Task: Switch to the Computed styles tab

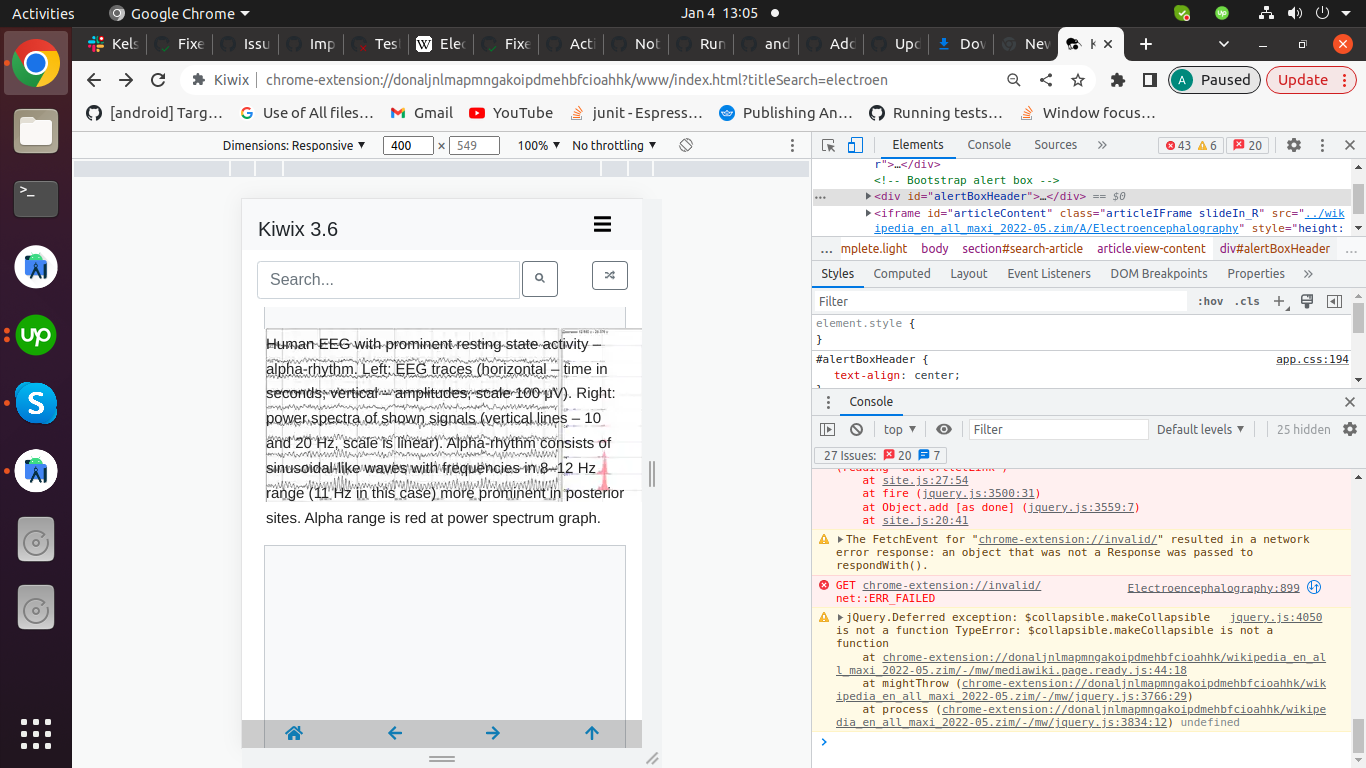Action: pos(902,273)
